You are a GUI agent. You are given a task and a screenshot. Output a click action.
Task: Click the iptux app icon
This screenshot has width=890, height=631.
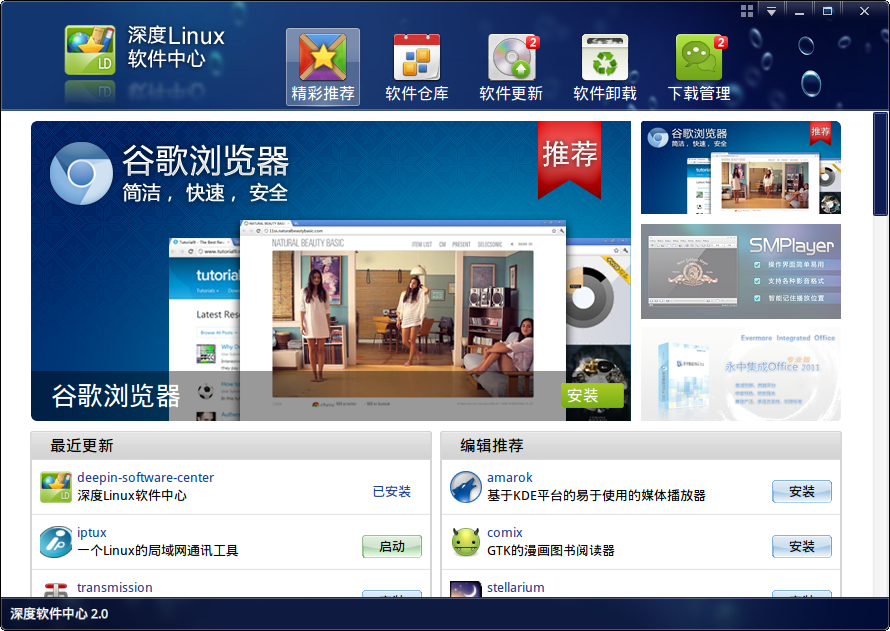click(56, 542)
